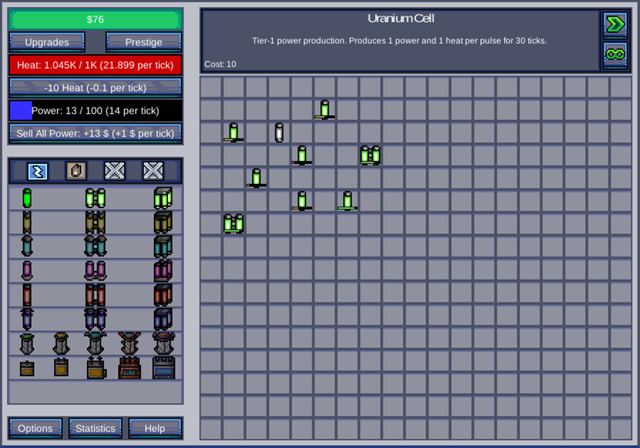The height and width of the screenshot is (448, 640).
Task: Click the depleted white cell in reactor grid
Action: [x=279, y=133]
